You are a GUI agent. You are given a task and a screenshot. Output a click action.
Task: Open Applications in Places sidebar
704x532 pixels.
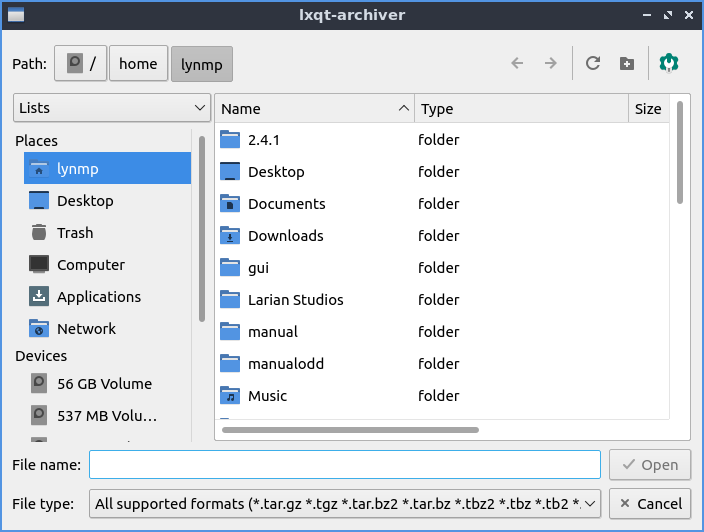coord(98,297)
